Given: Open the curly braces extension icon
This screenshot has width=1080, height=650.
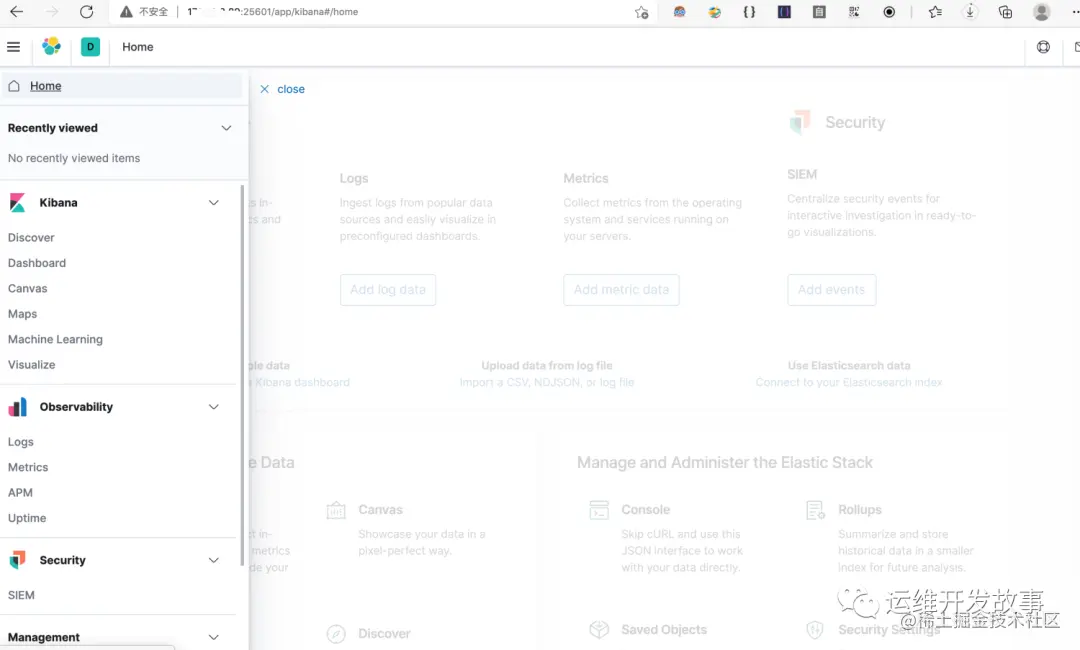Looking at the screenshot, I should [x=749, y=12].
